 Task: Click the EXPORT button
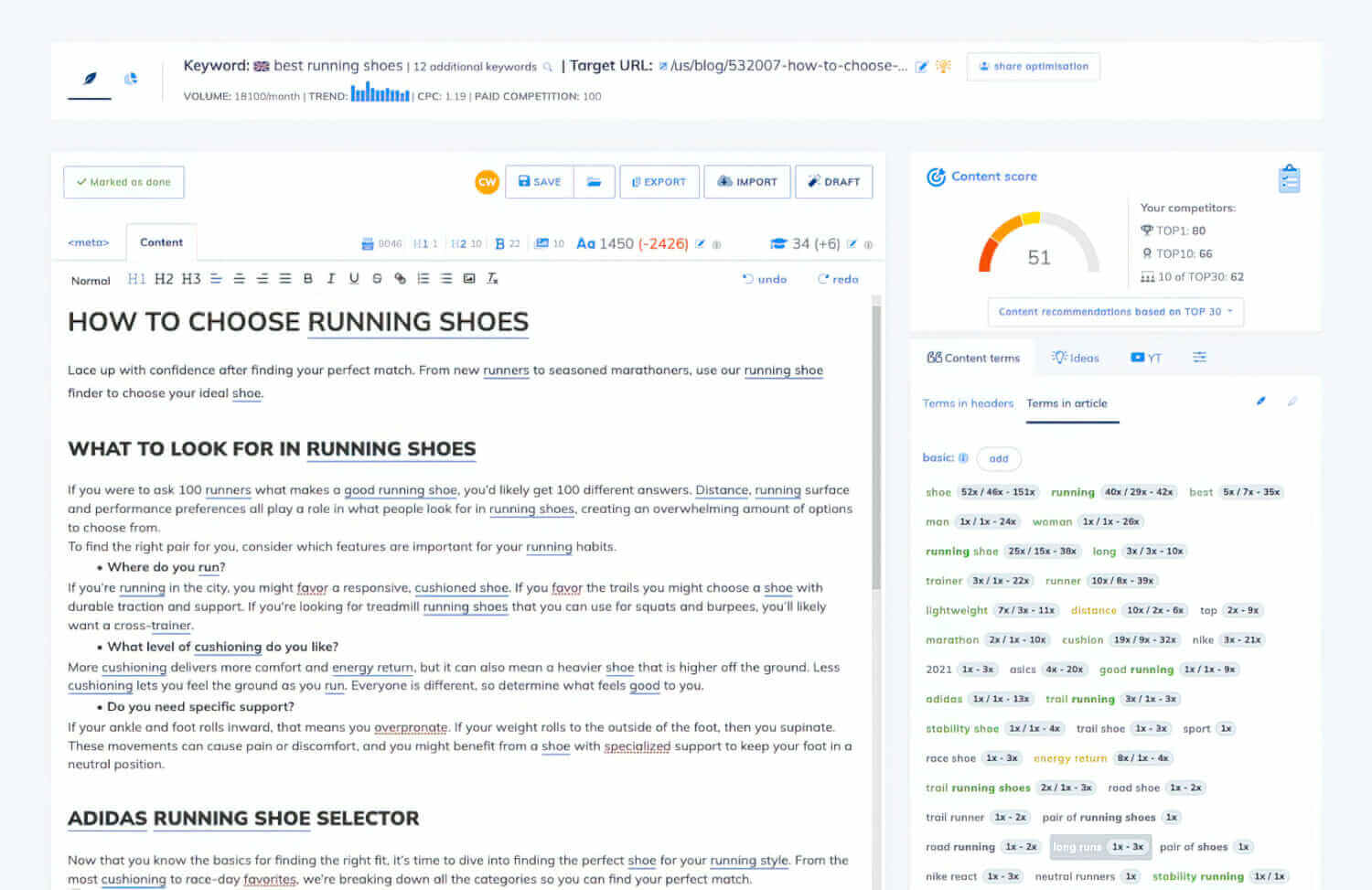tap(659, 181)
